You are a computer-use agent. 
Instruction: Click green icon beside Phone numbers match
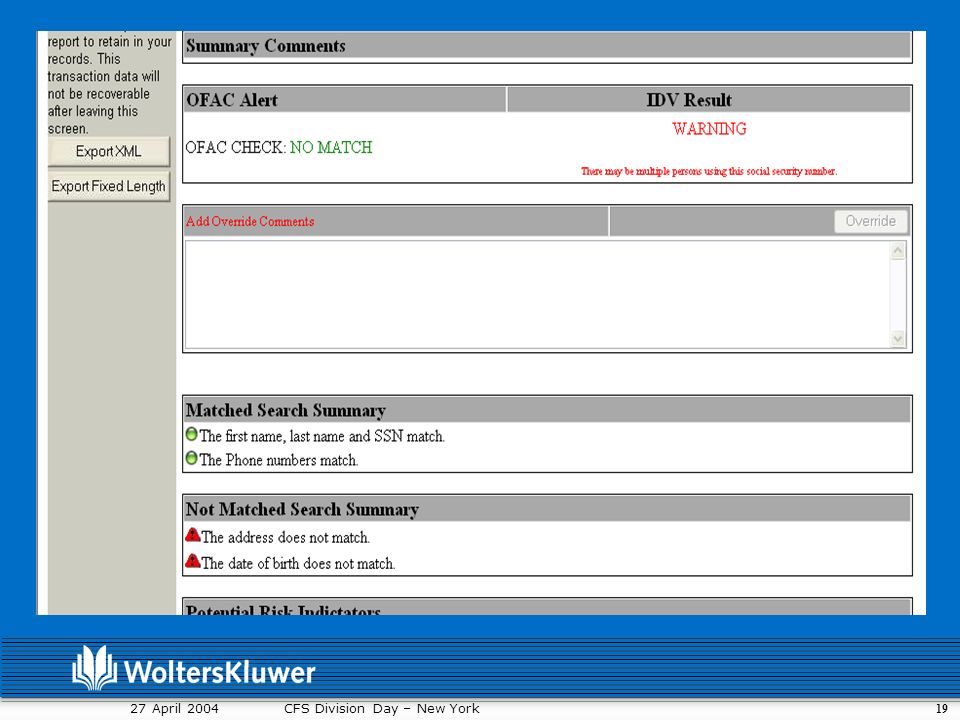(192, 458)
